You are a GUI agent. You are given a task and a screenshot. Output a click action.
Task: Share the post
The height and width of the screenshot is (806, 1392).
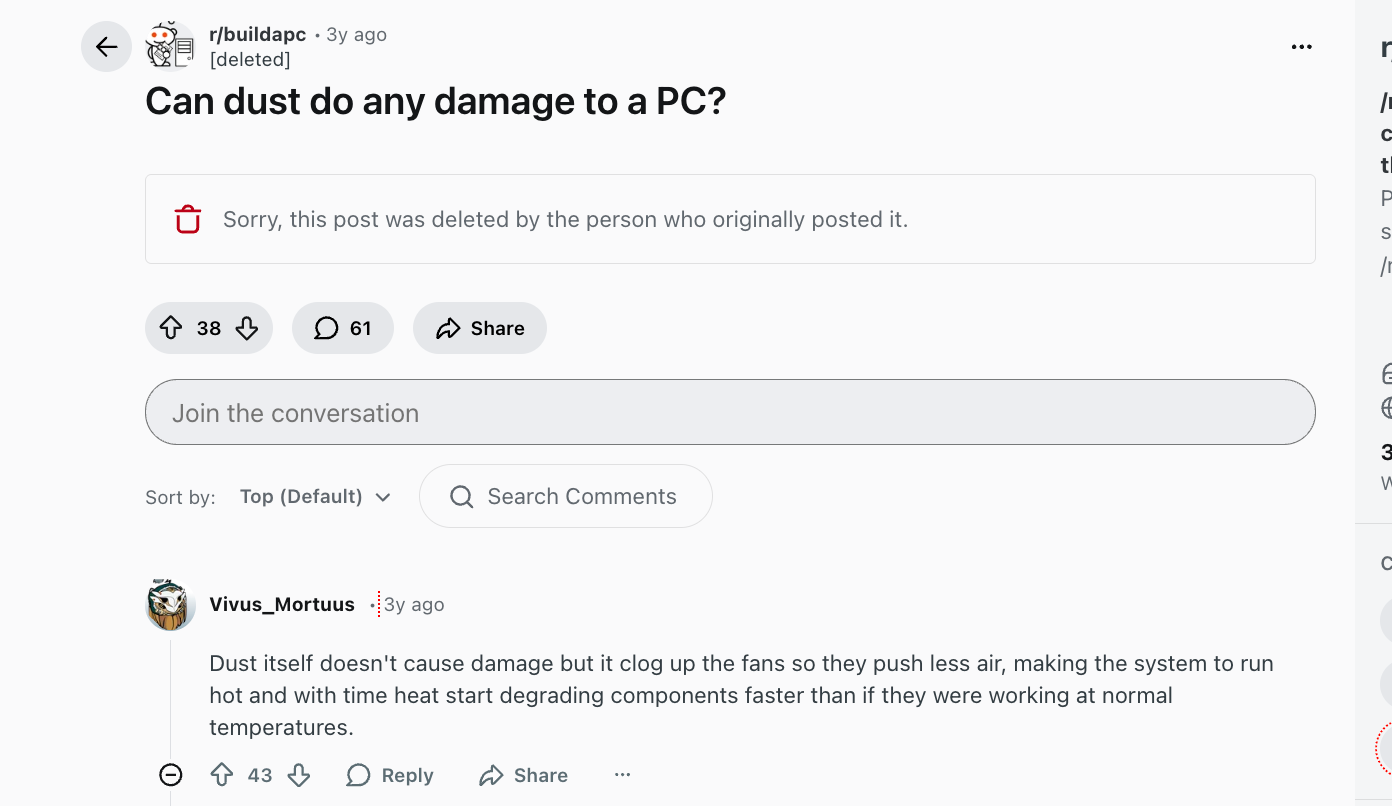(479, 328)
